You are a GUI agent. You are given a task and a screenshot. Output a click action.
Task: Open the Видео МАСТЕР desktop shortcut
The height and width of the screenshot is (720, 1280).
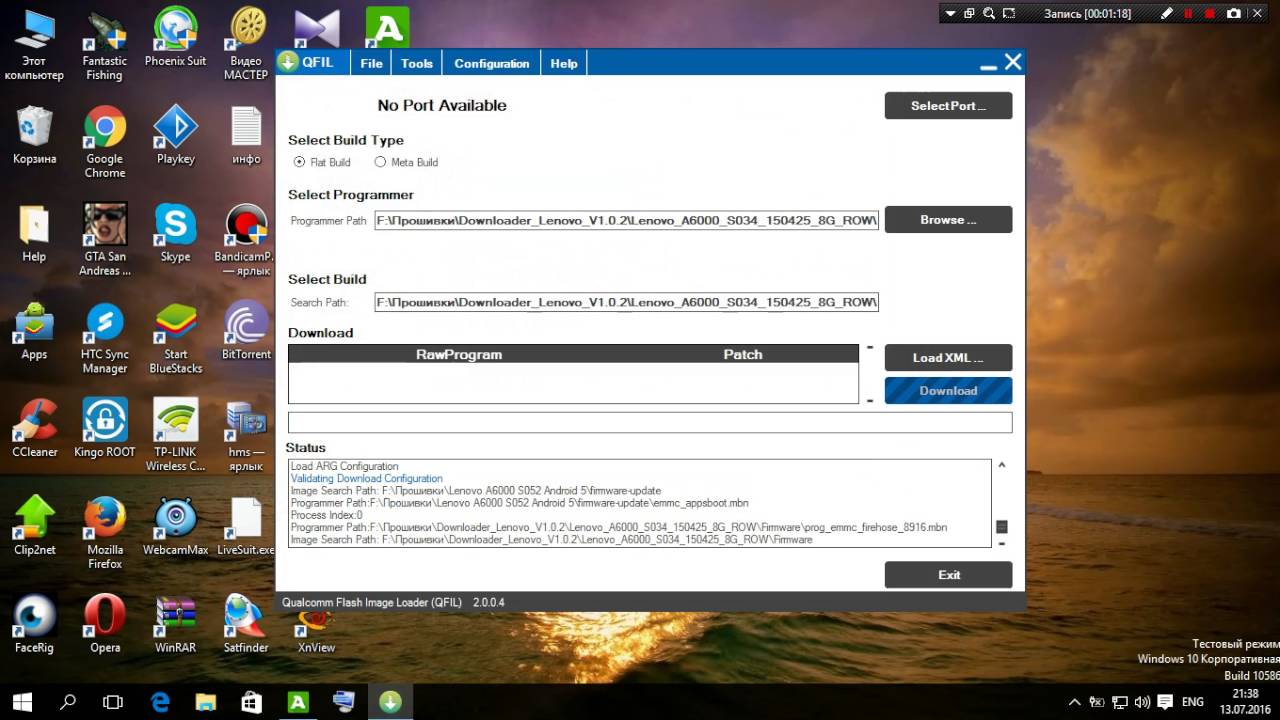pyautogui.click(x=246, y=46)
